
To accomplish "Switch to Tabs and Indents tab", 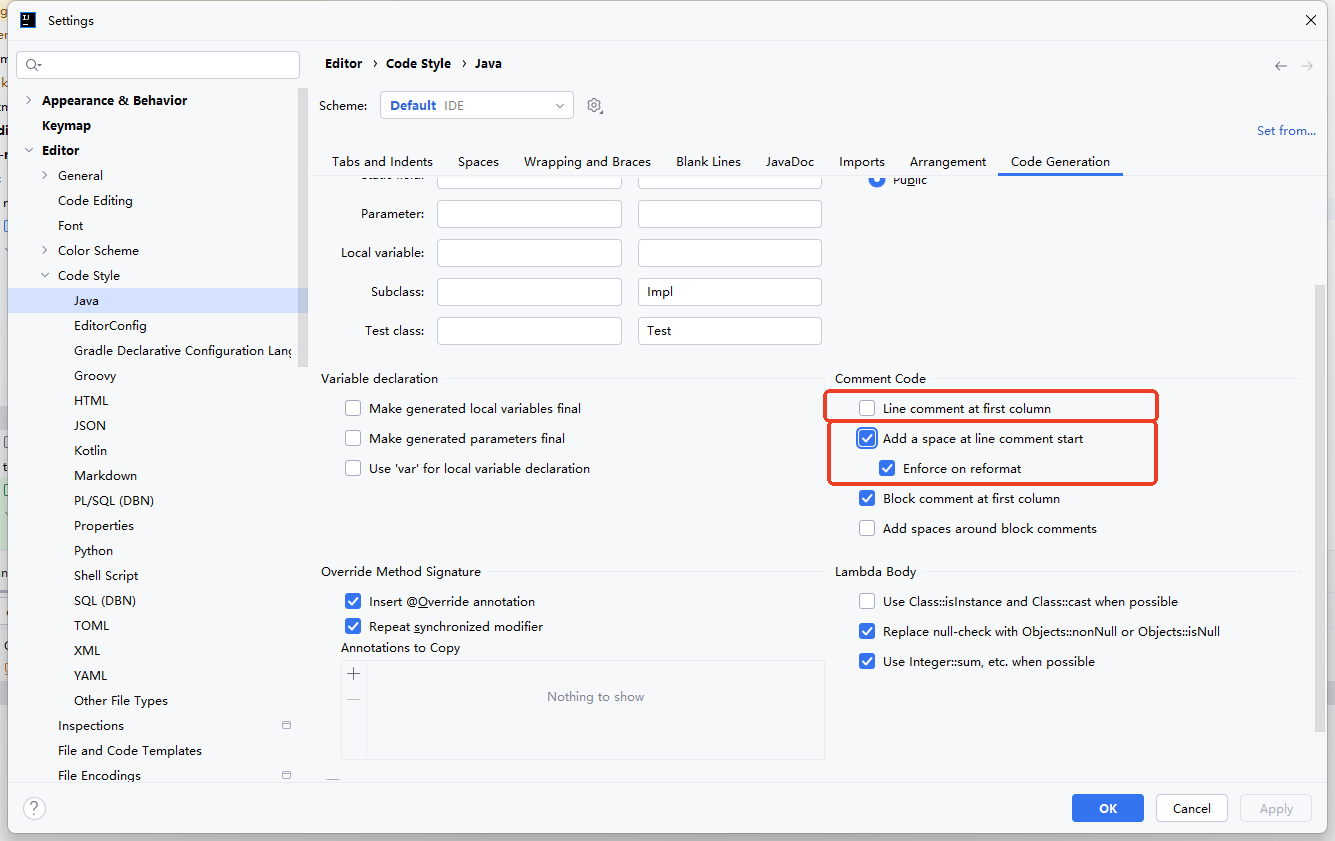I will click(x=382, y=161).
